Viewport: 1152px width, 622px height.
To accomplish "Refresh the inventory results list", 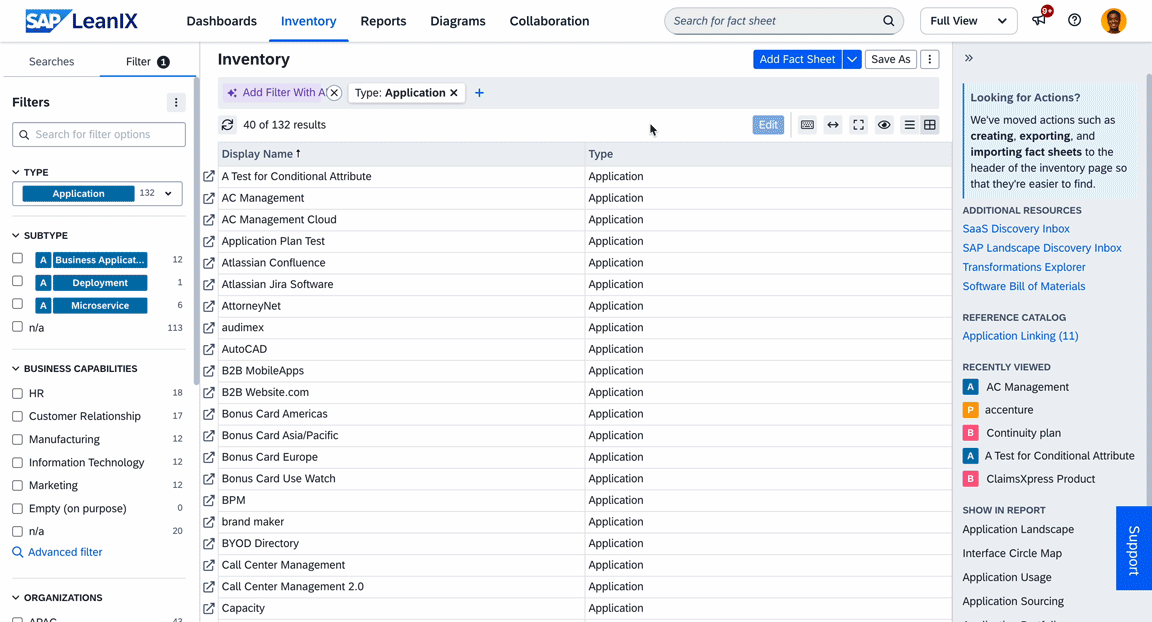I will point(228,125).
